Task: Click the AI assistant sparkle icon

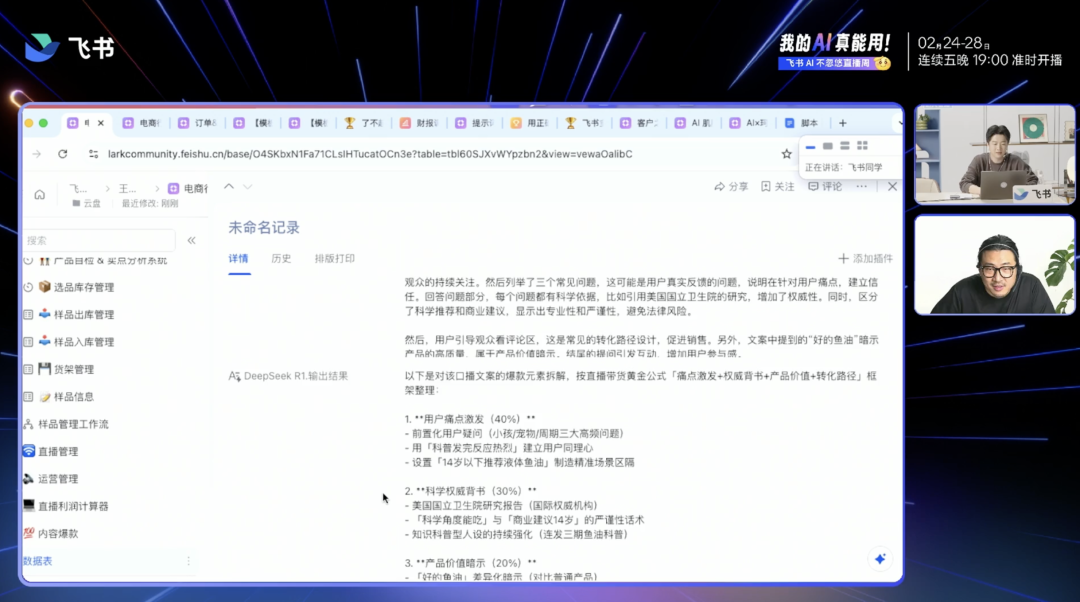Action: point(880,559)
